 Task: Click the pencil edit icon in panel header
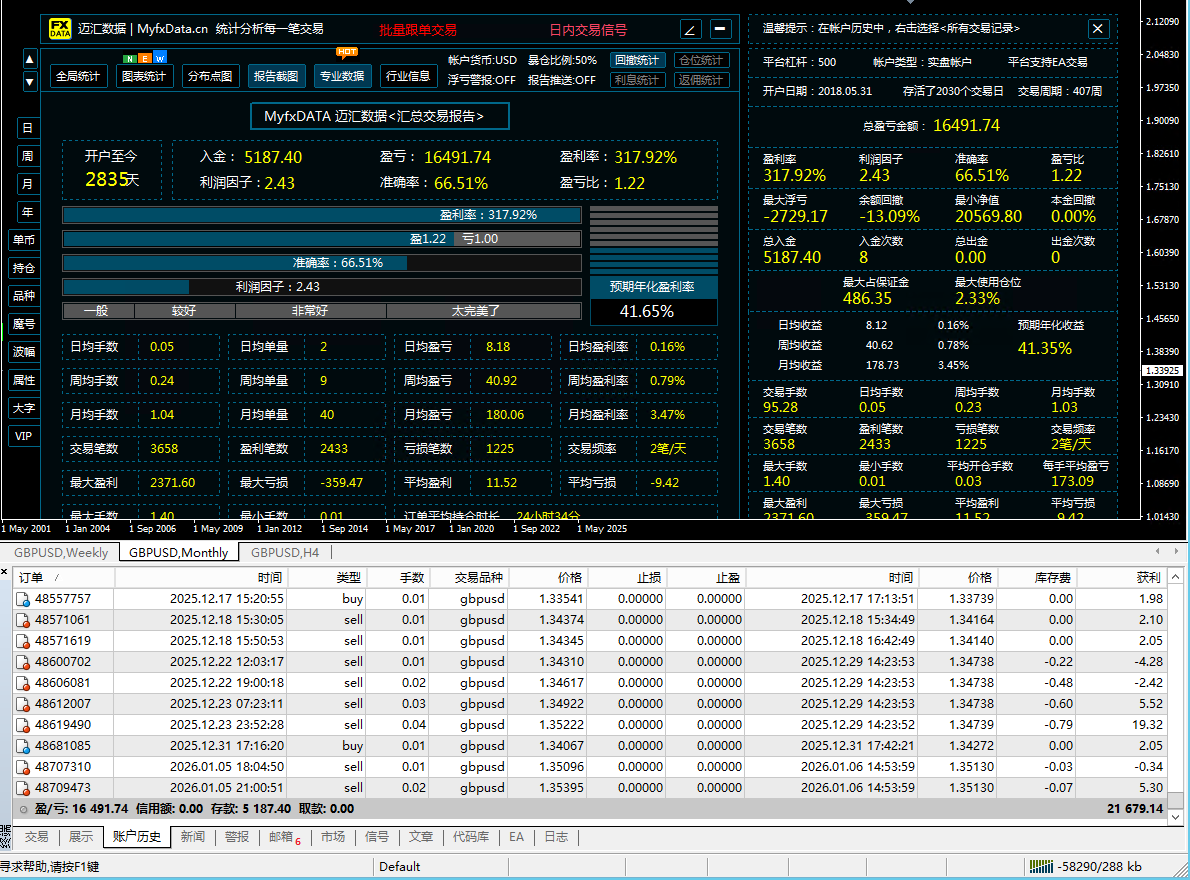[x=691, y=29]
